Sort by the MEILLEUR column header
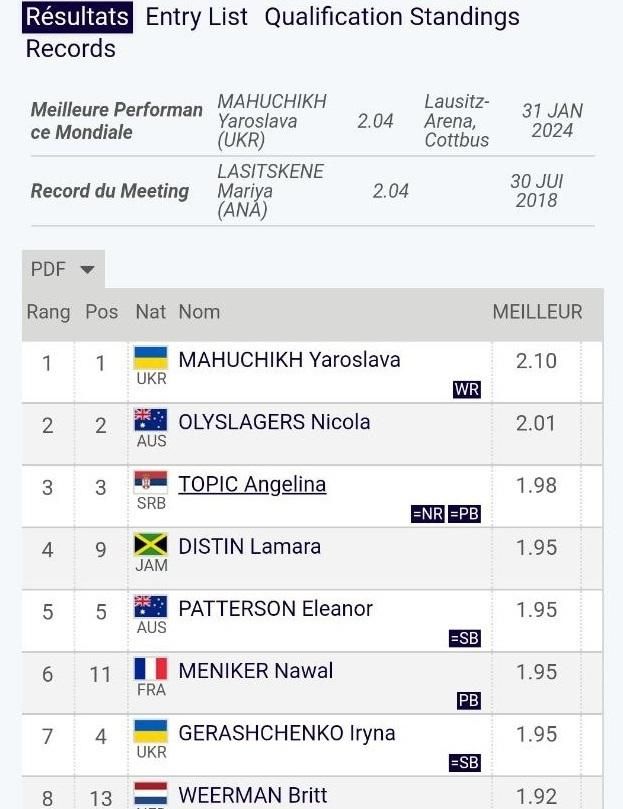The image size is (623, 809). tap(537, 312)
